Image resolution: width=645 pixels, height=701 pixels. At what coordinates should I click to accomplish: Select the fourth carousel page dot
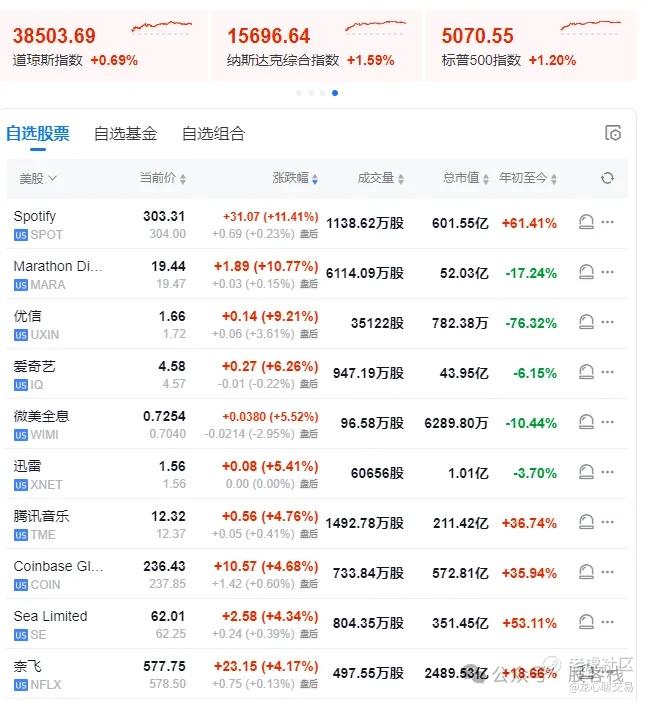pos(335,93)
